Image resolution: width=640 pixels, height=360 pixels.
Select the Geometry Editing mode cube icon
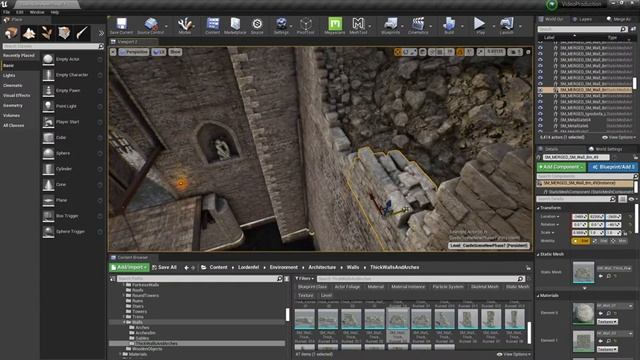[x=64, y=33]
